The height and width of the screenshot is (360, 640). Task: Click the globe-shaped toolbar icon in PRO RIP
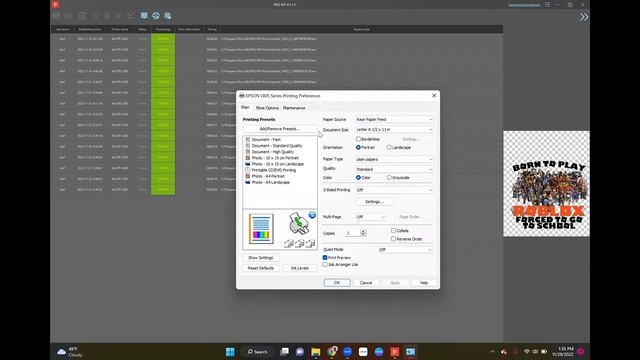click(x=156, y=16)
